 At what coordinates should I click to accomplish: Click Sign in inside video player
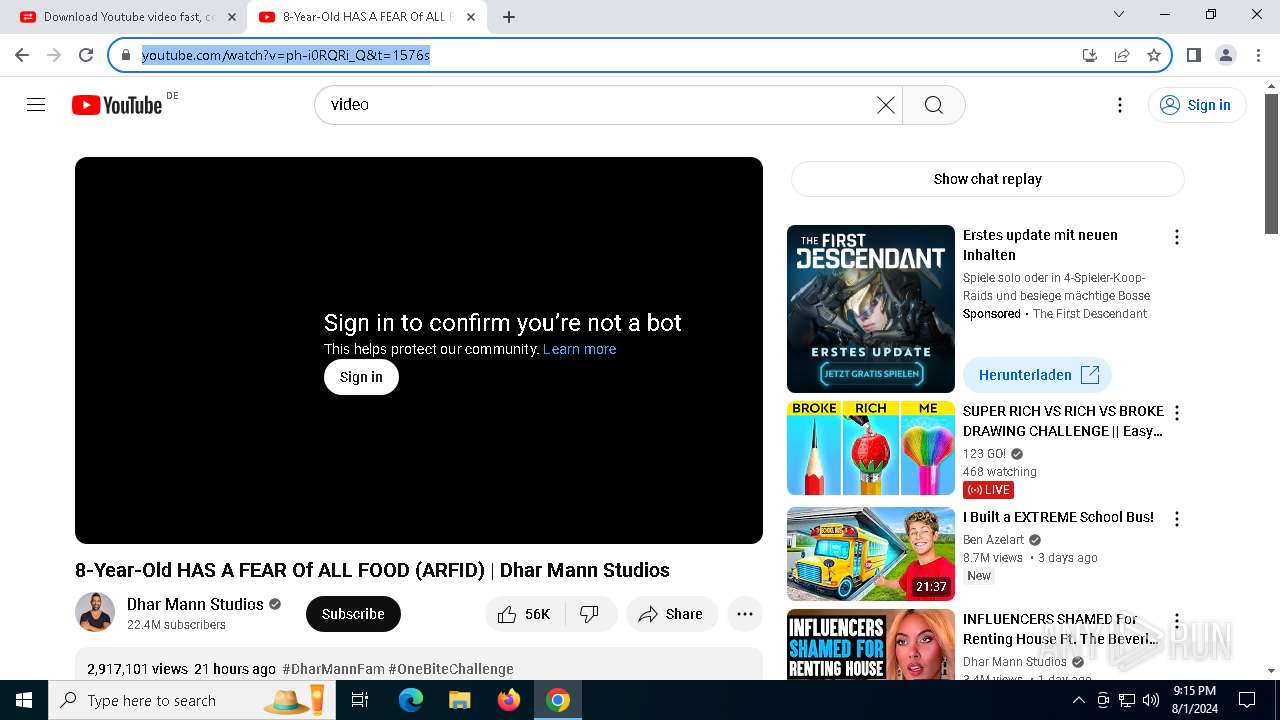(x=361, y=377)
